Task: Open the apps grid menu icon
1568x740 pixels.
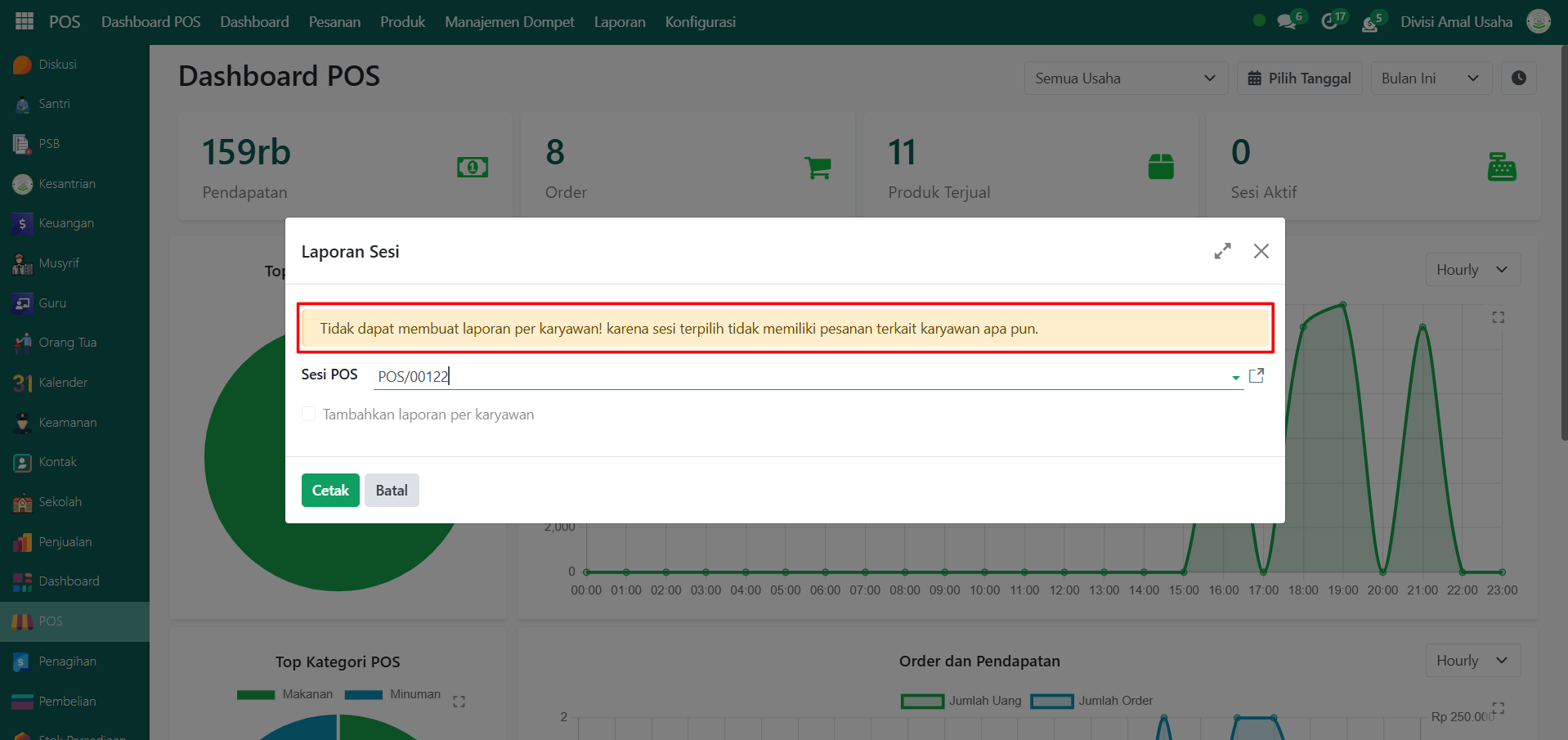Action: pos(25,21)
